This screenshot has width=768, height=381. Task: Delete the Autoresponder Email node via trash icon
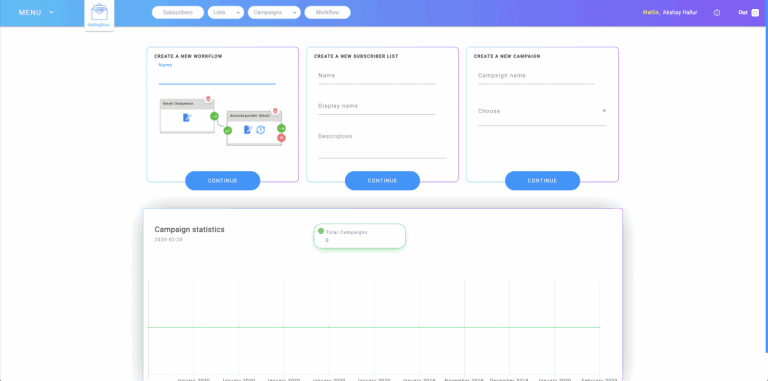coord(275,111)
